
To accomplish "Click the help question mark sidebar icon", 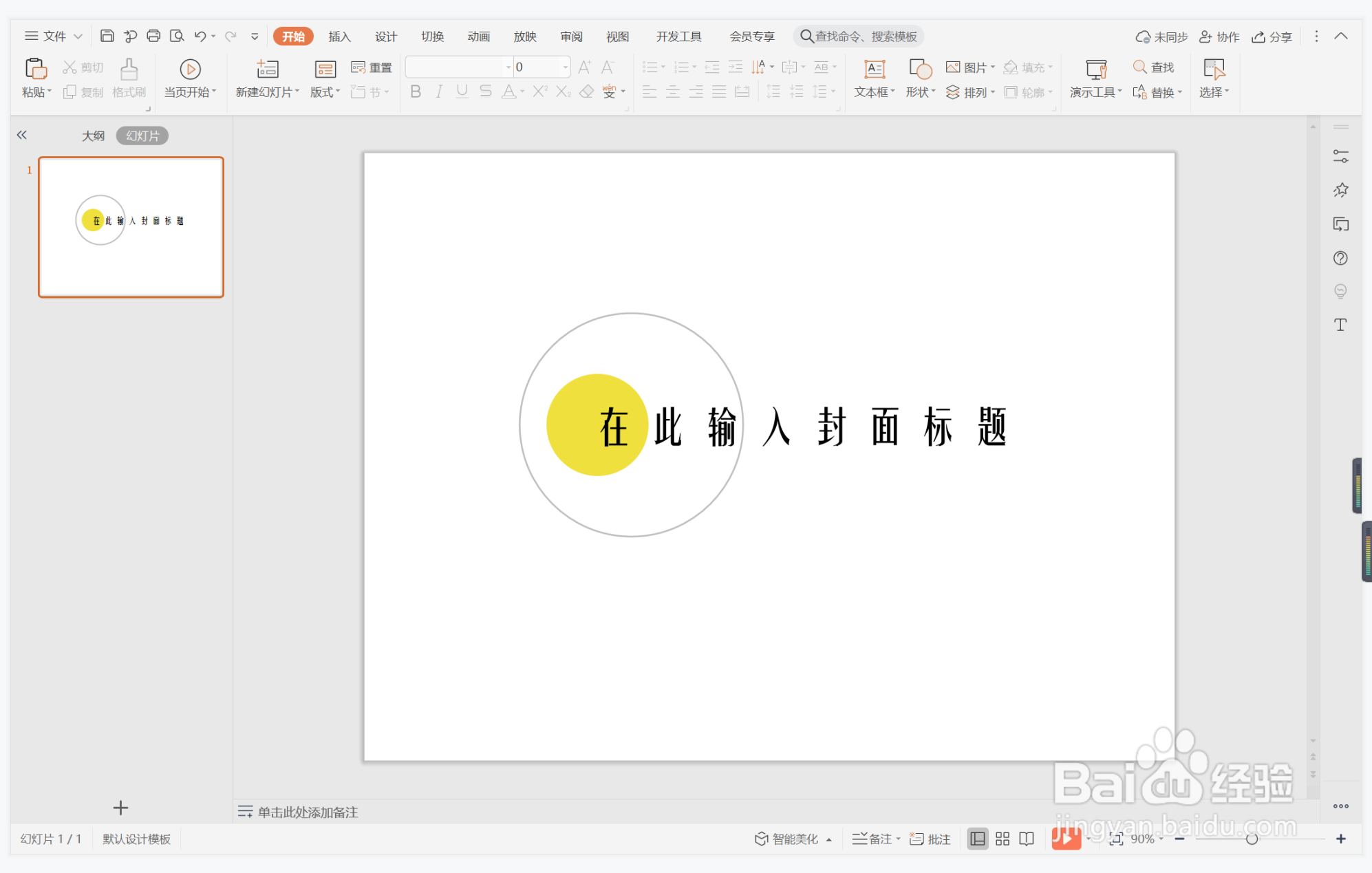I will point(1340,258).
